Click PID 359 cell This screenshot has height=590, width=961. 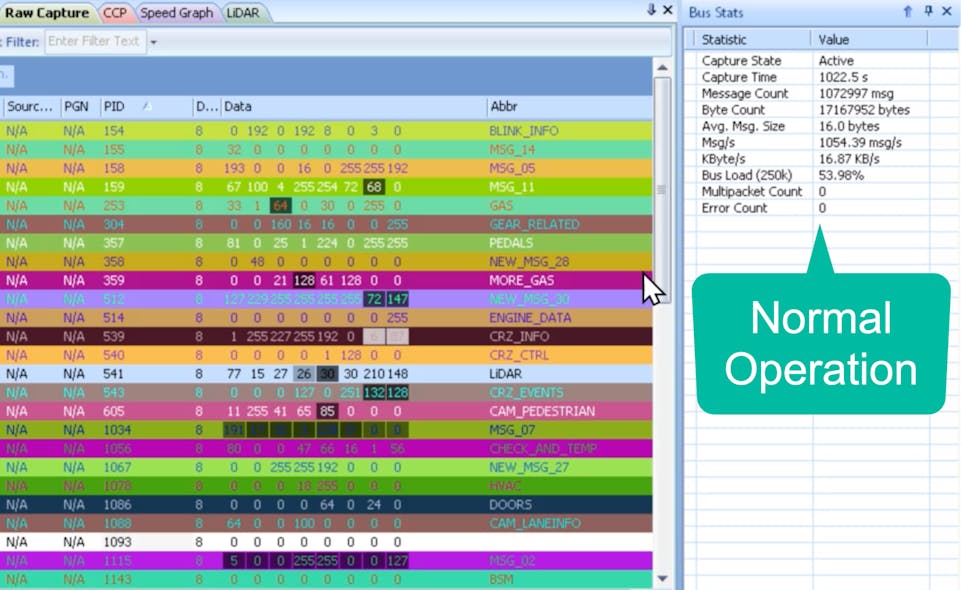tap(113, 280)
